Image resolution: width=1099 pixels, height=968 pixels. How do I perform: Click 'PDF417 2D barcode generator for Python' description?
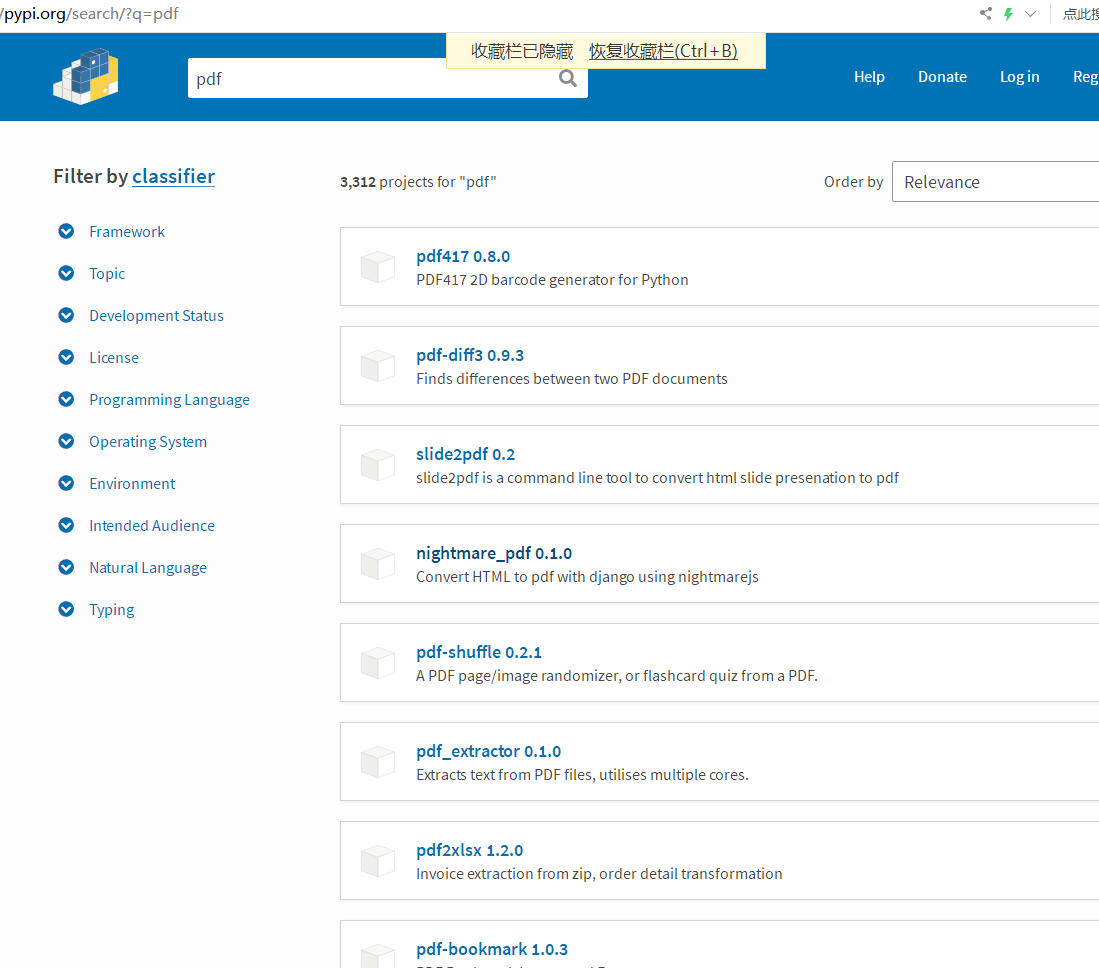pos(552,280)
